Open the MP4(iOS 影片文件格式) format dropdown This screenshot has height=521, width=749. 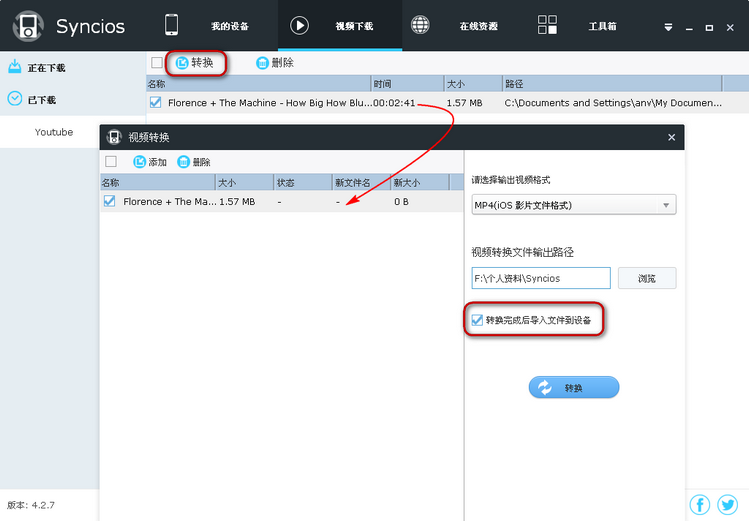tap(574, 205)
